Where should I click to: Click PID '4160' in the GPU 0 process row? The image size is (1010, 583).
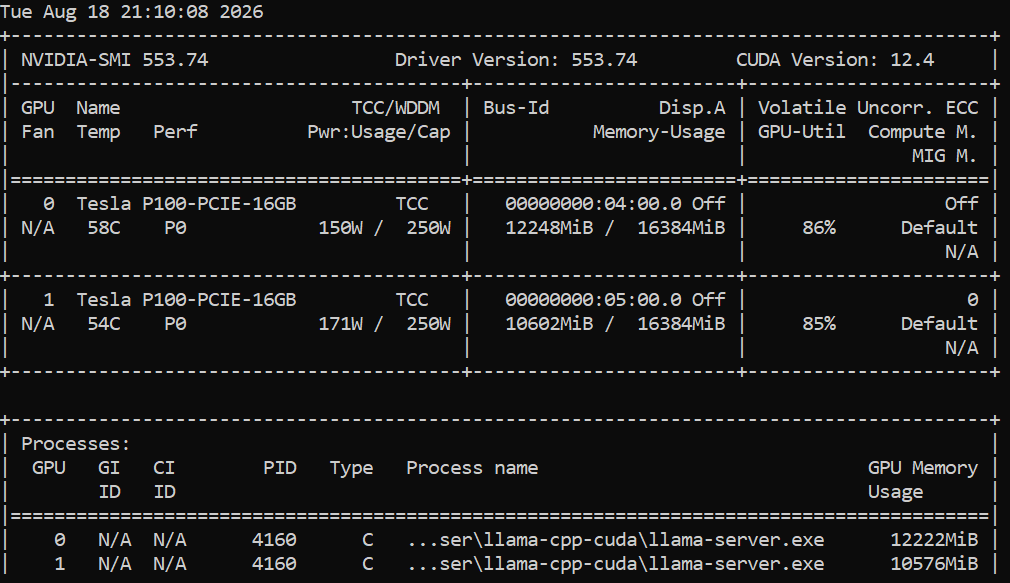point(274,540)
